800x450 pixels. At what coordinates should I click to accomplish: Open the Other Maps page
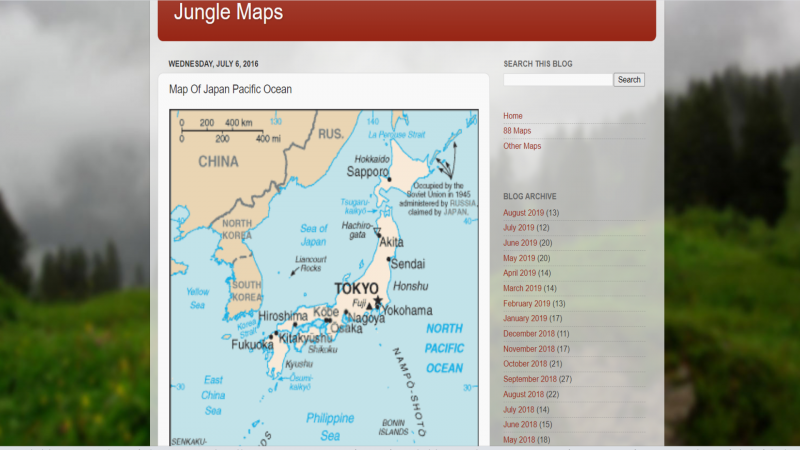522,146
